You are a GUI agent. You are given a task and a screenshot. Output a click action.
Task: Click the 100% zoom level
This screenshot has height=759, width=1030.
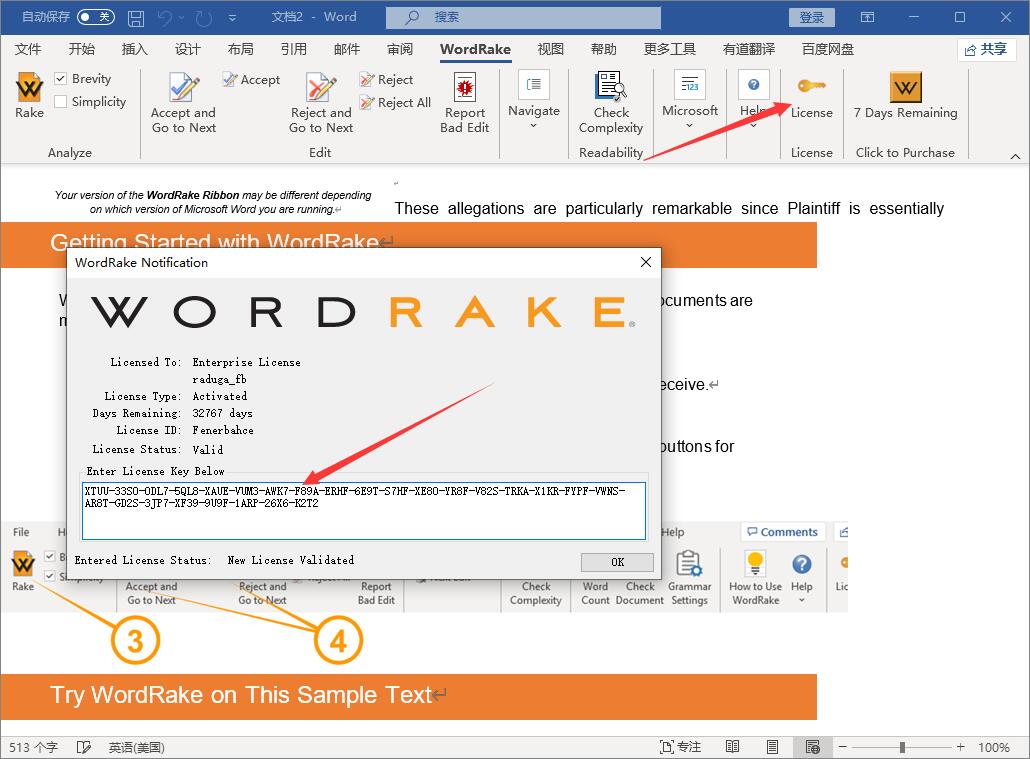993,747
